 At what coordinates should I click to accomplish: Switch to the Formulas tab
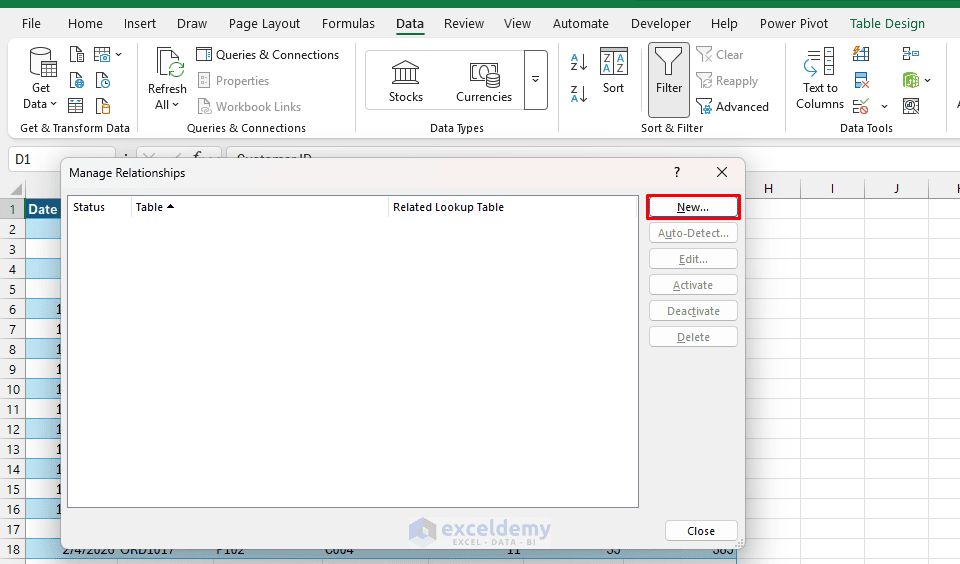coord(348,23)
